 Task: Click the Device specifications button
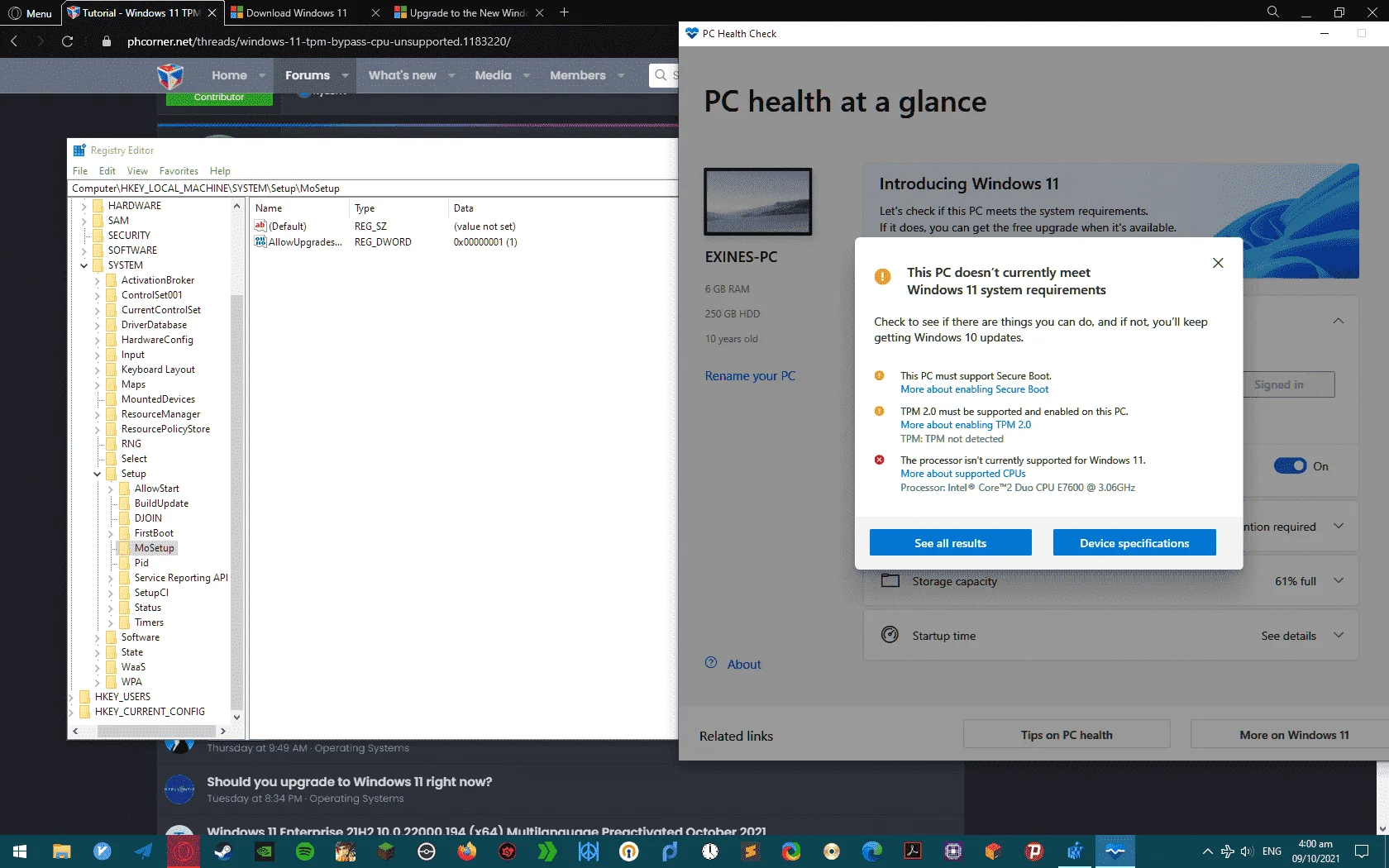[1134, 543]
